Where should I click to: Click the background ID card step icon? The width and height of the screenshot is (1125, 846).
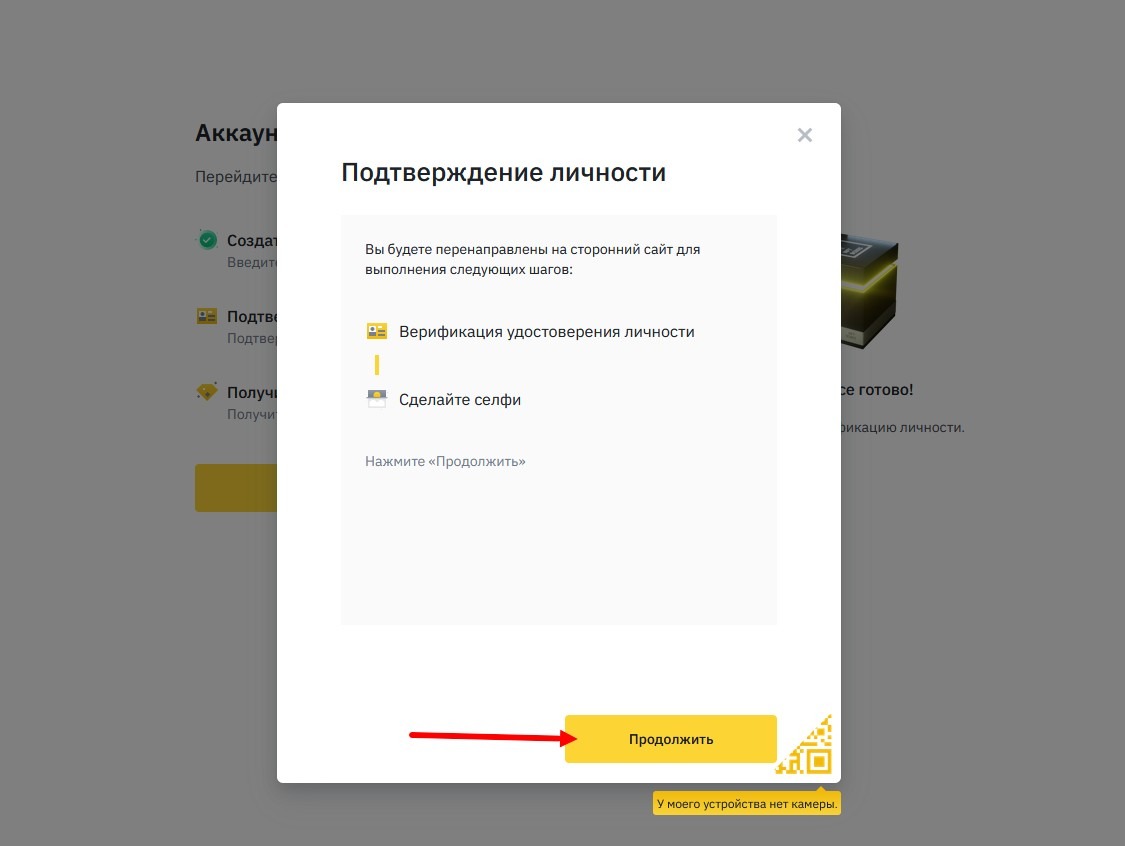tap(207, 316)
